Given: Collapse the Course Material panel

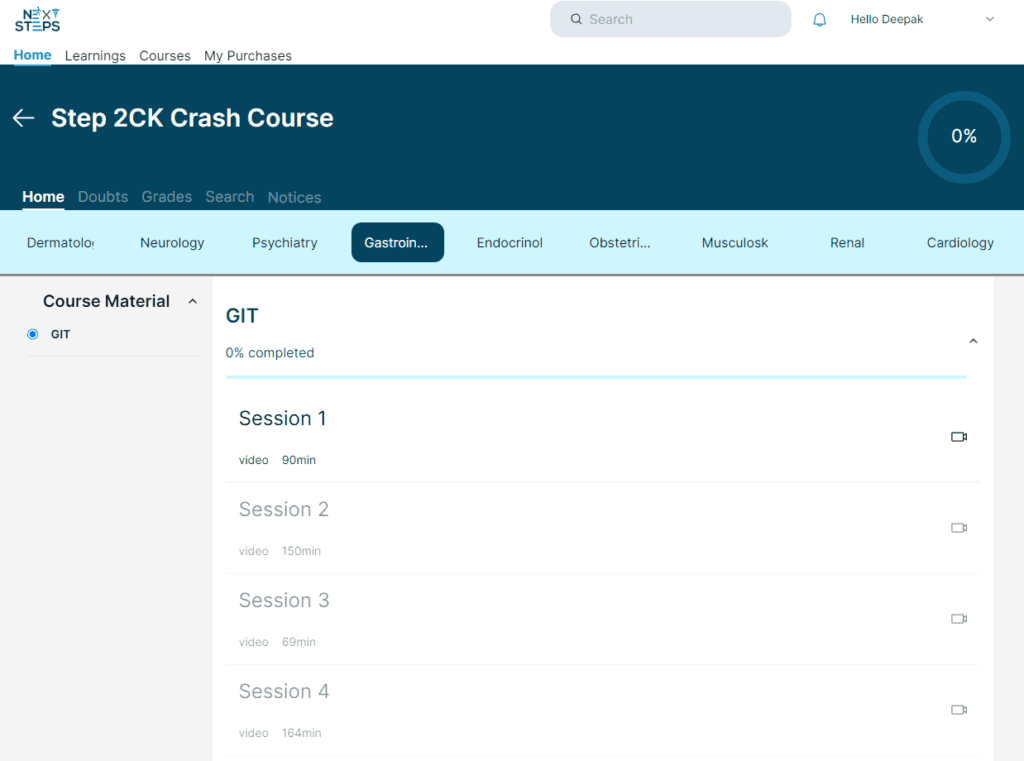Looking at the screenshot, I should click(x=192, y=300).
